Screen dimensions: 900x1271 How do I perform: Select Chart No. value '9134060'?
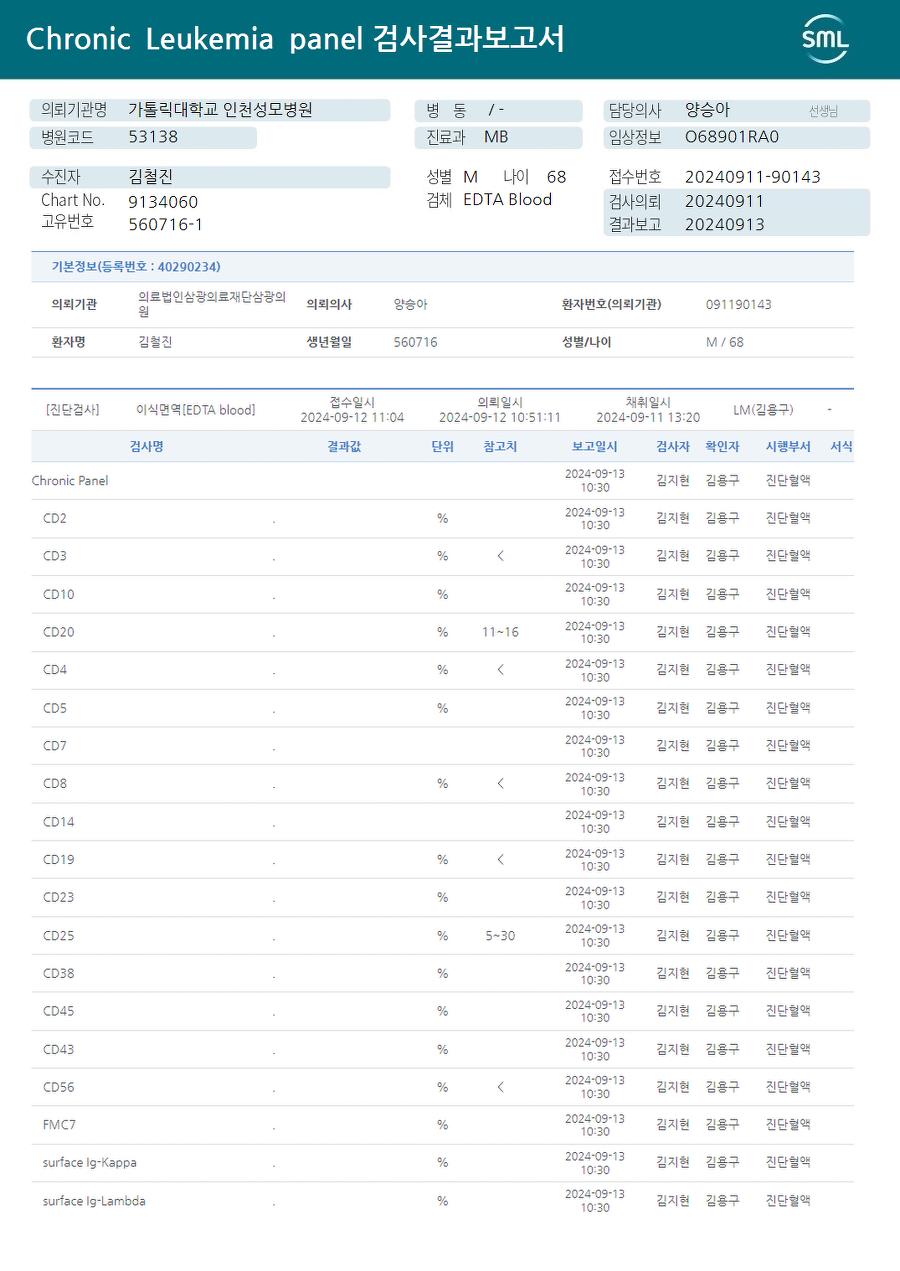[x=163, y=202]
